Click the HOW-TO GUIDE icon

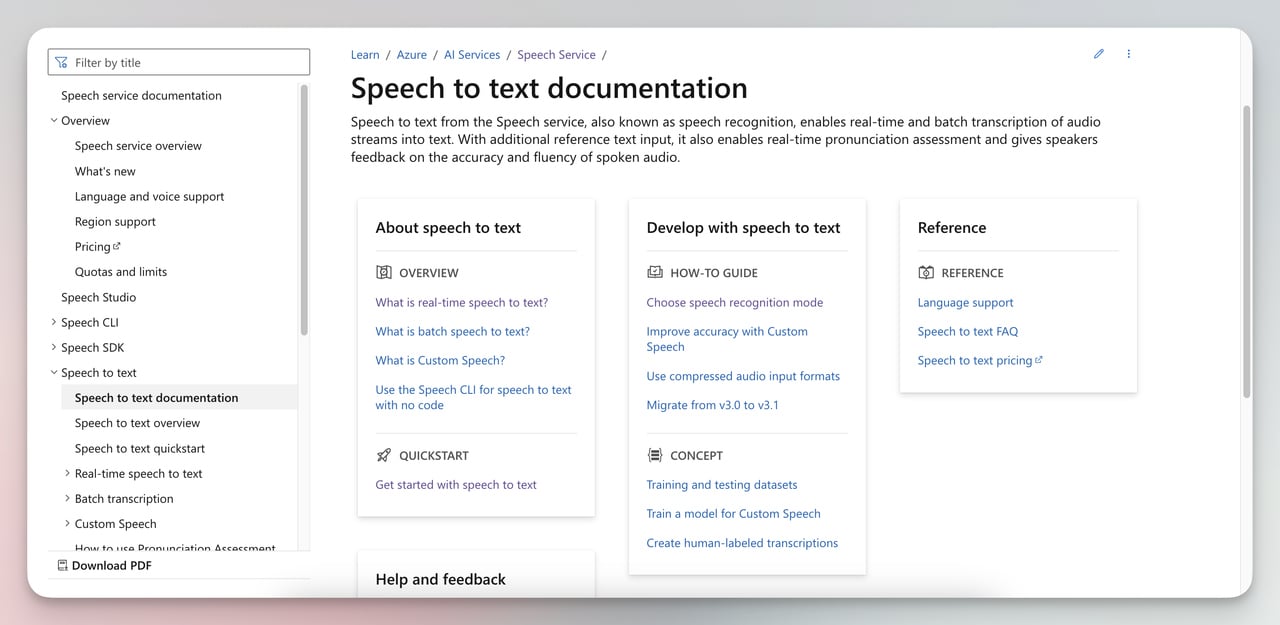pos(655,272)
